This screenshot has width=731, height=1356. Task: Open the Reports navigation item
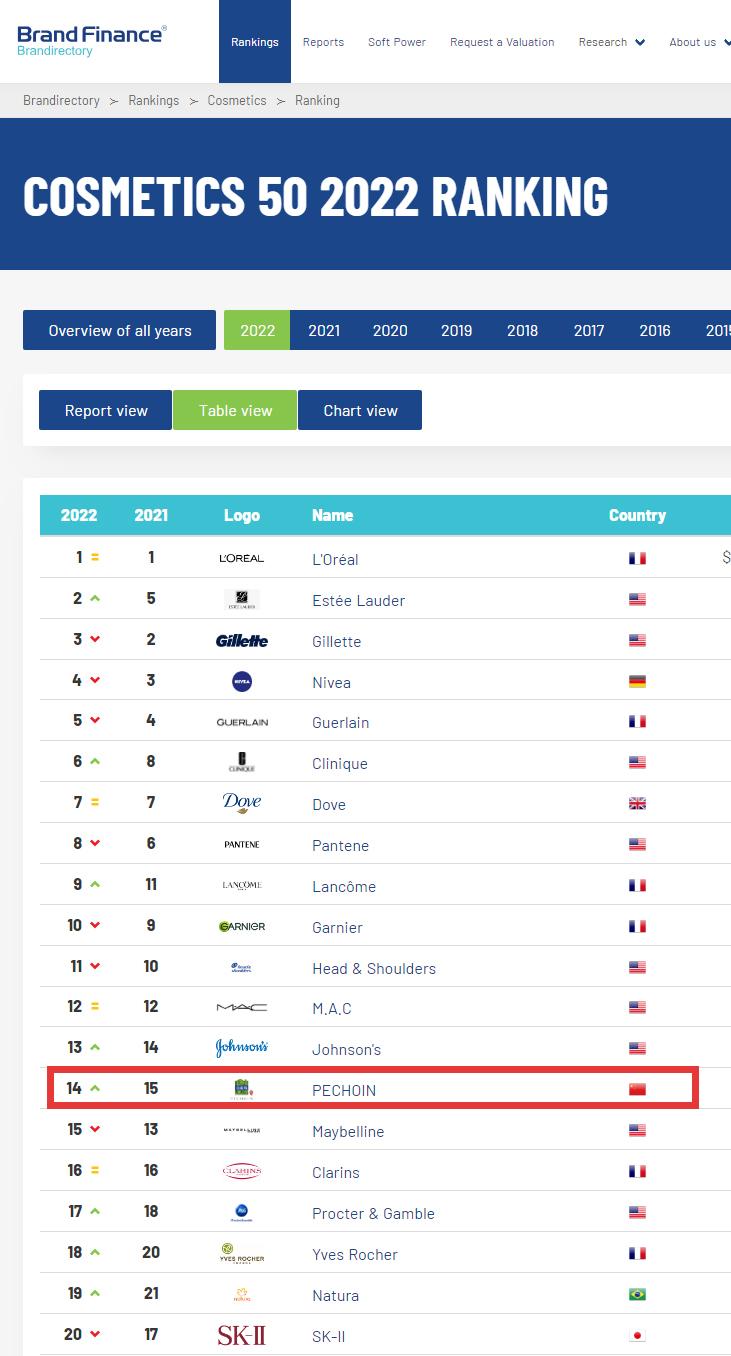pyautogui.click(x=323, y=42)
